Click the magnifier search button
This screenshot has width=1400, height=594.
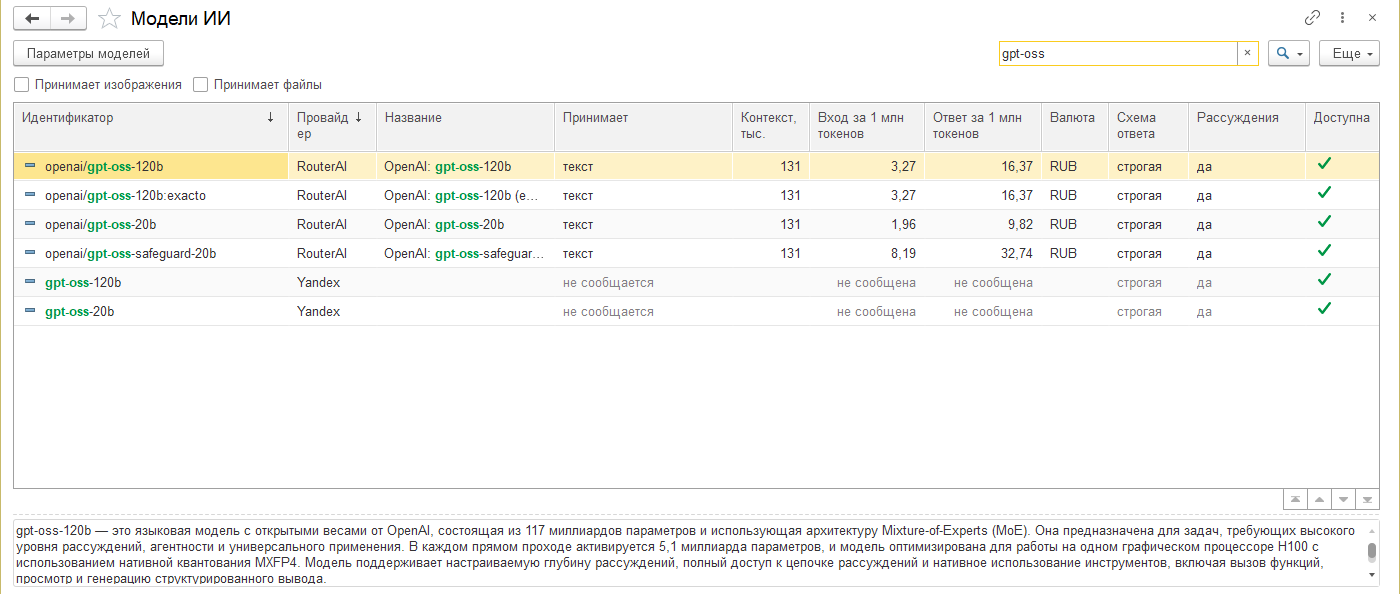(1289, 54)
